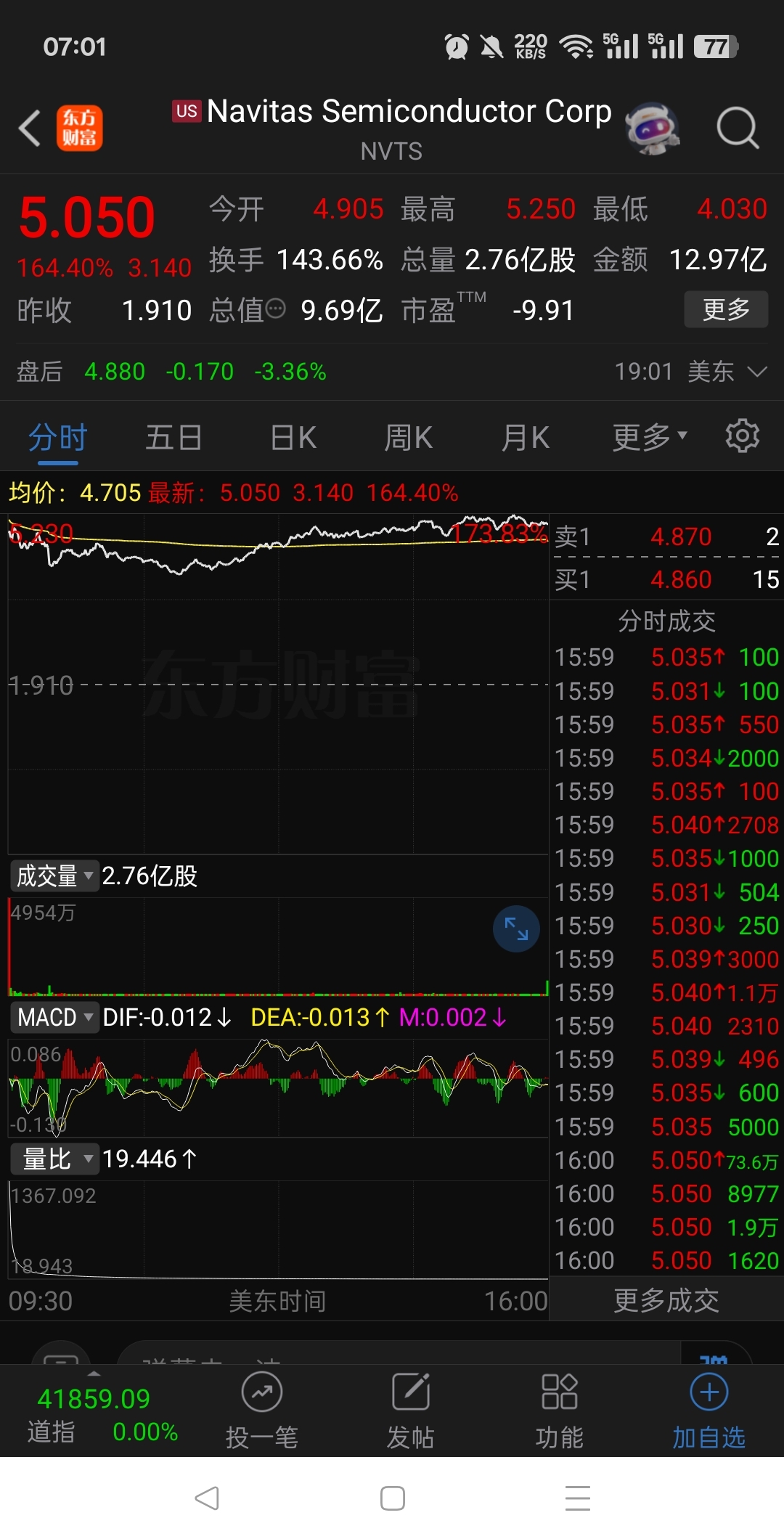Tap the US market badge
This screenshot has height=1539, width=784.
point(187,111)
